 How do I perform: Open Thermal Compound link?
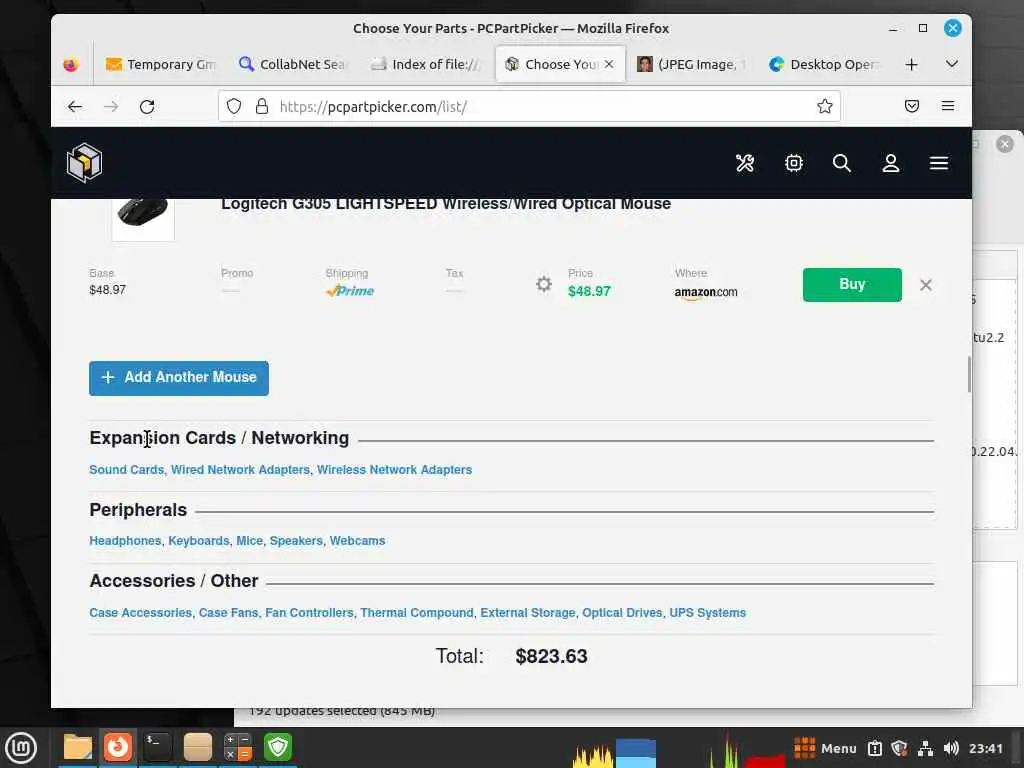417,613
